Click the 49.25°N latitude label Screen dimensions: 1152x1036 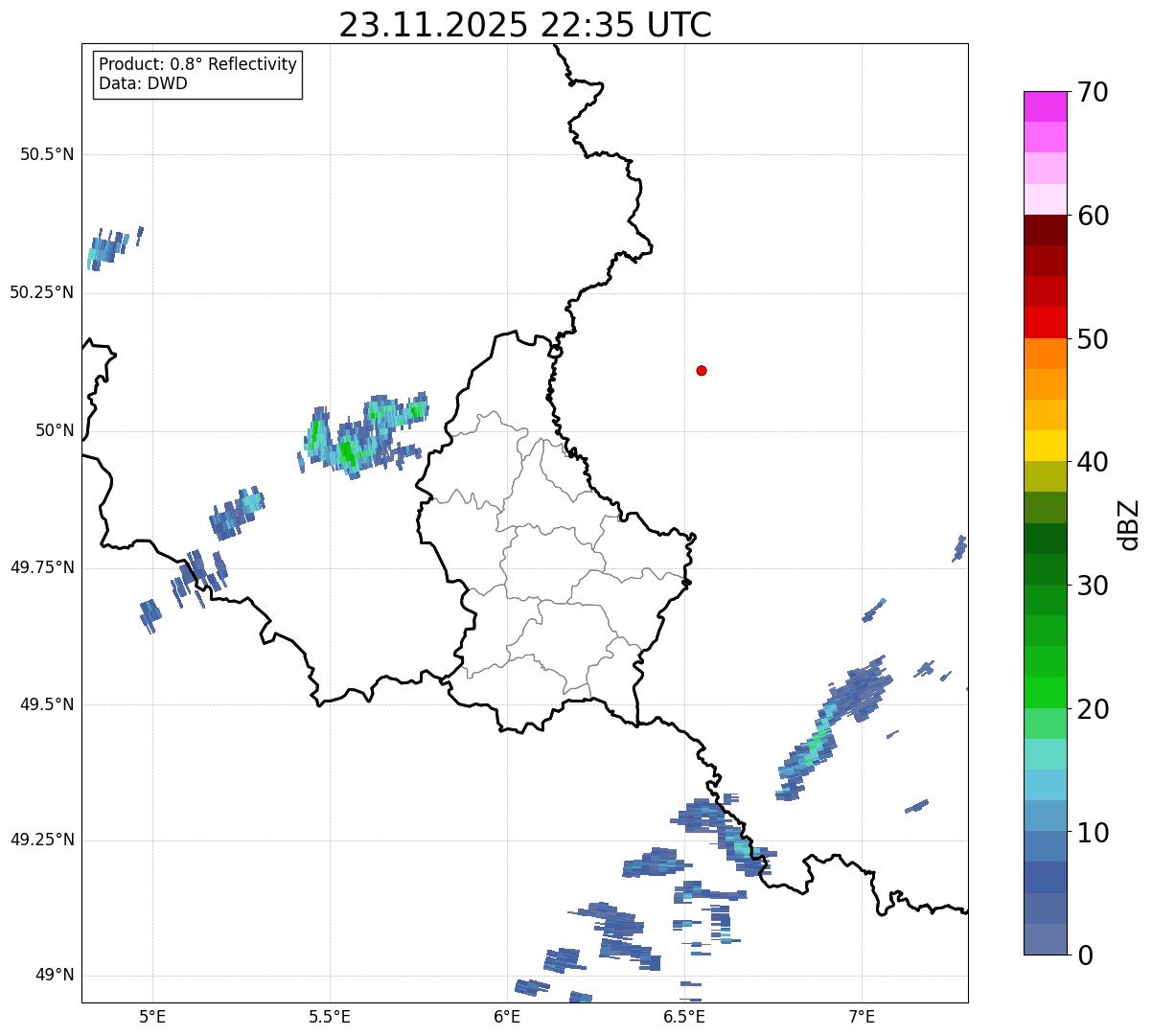point(42,840)
